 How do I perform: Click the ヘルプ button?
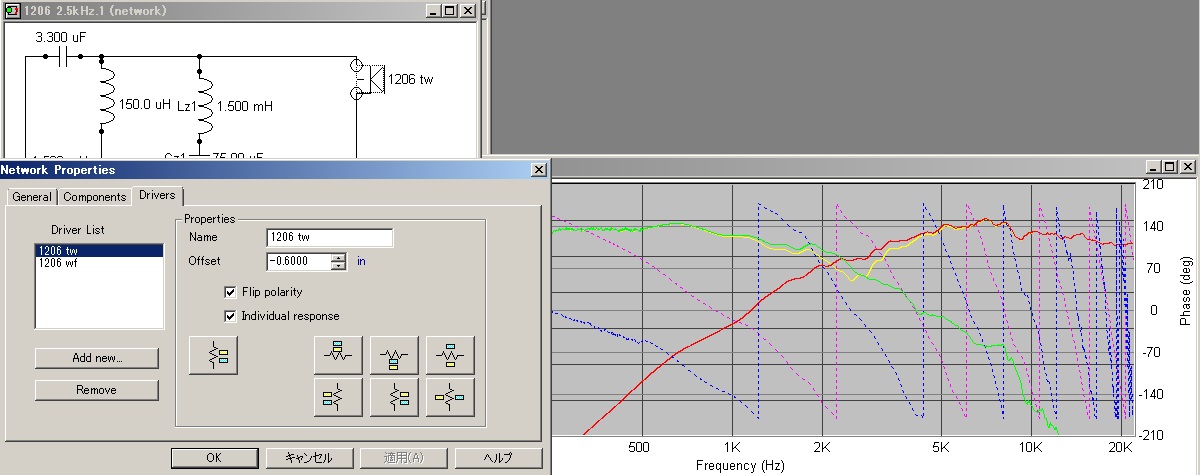498,457
